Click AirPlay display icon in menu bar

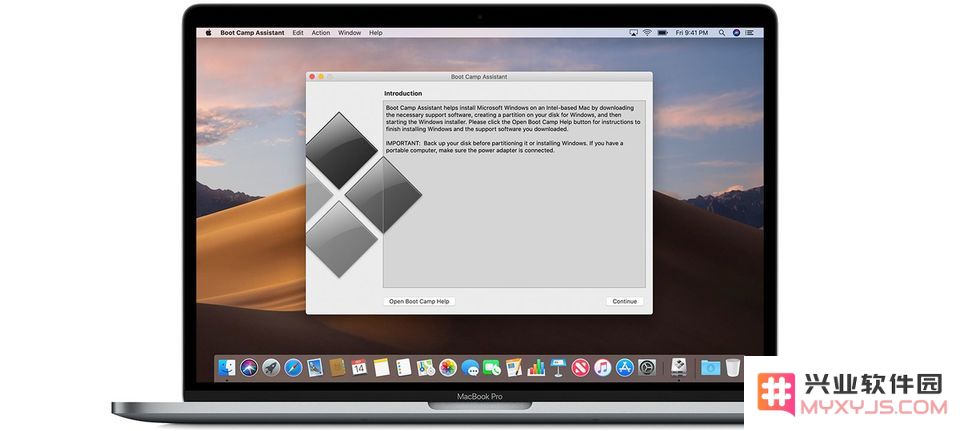pos(634,32)
